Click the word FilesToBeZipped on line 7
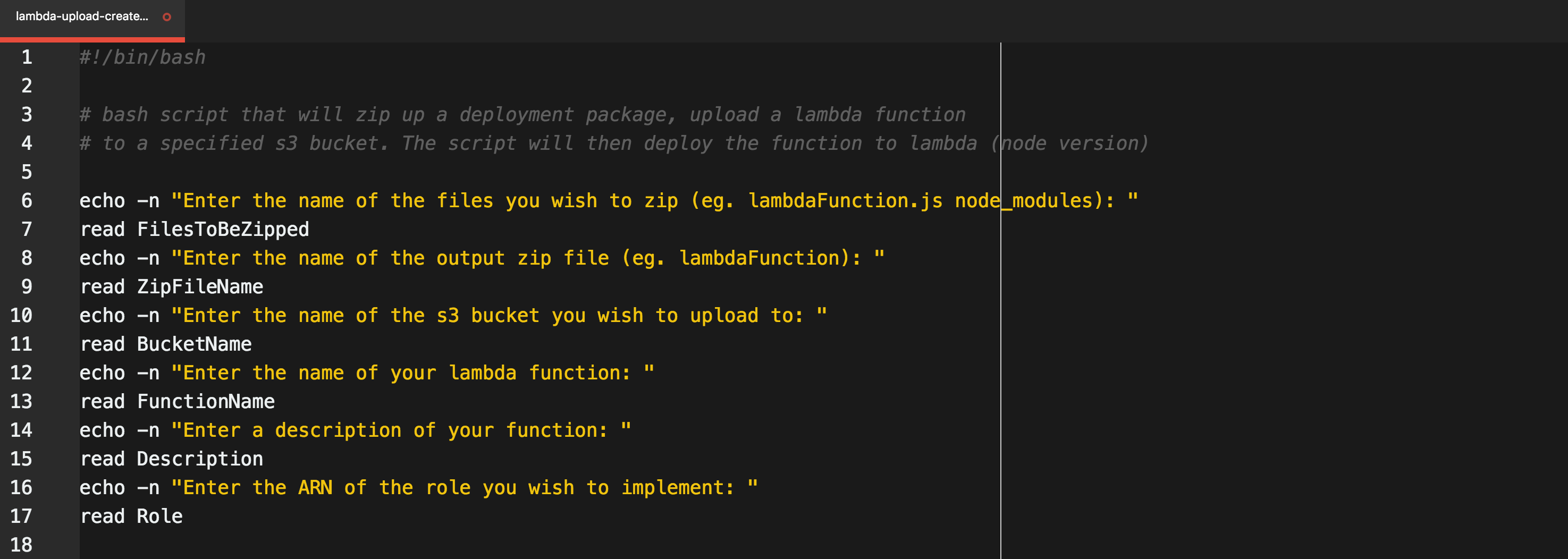The image size is (1568, 559). (223, 230)
